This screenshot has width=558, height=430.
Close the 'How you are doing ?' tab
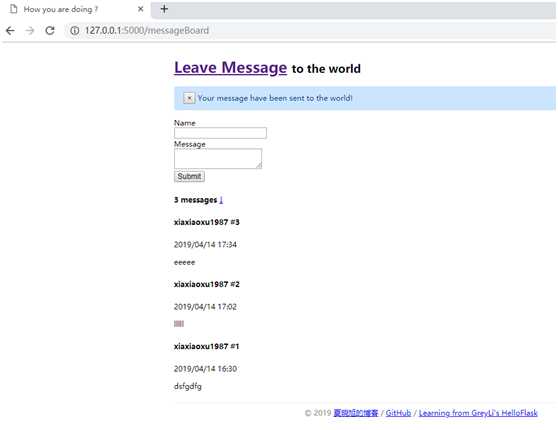coord(141,9)
